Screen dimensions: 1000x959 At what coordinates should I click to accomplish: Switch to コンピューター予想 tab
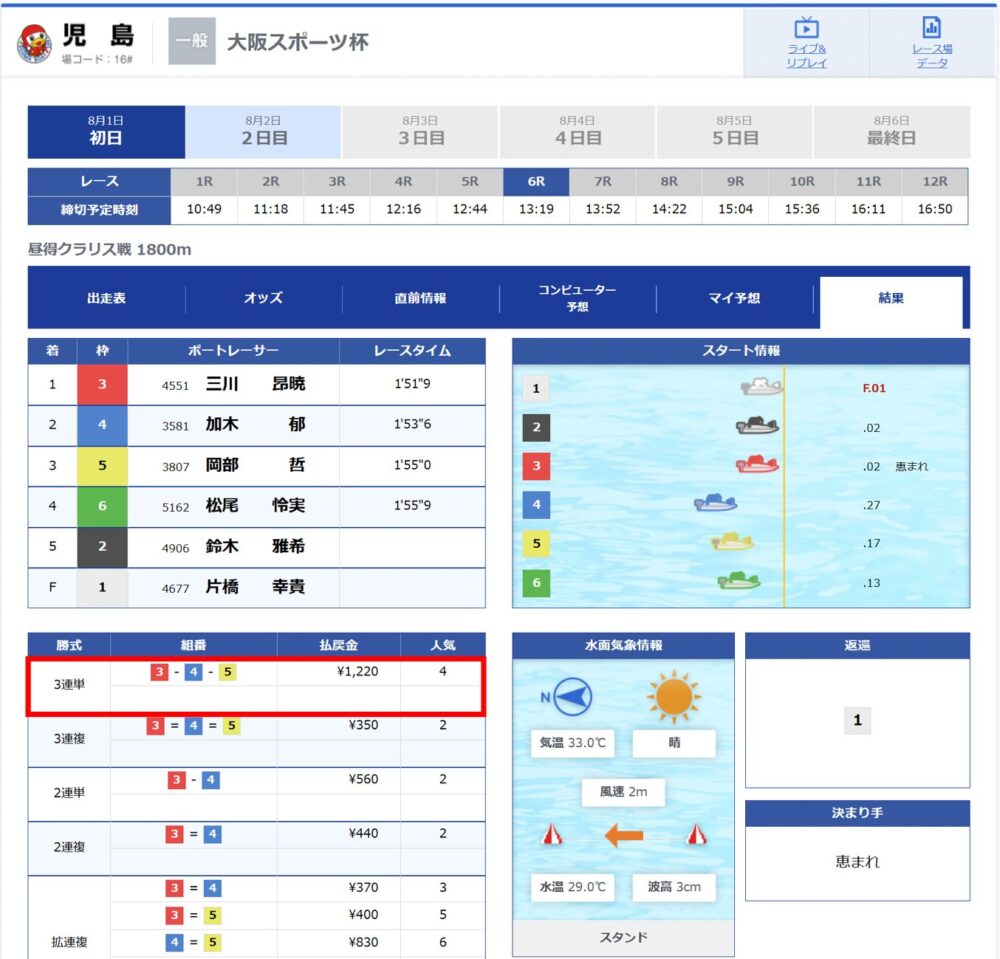(577, 298)
